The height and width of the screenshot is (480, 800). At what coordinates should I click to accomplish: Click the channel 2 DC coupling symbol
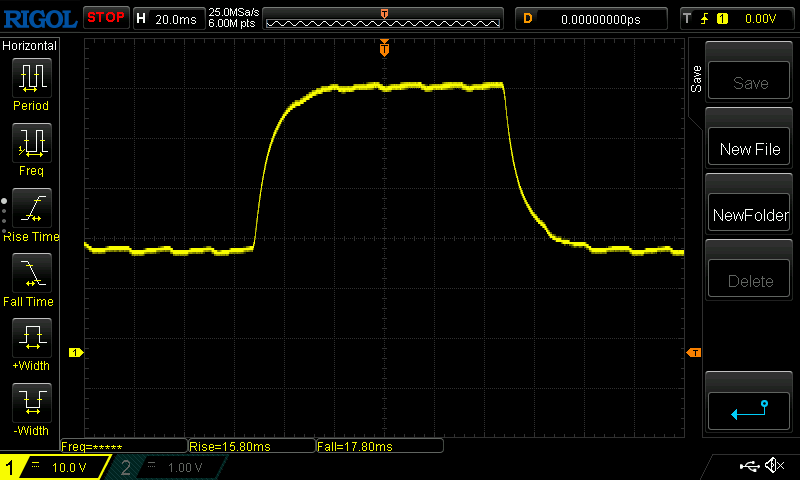[152, 464]
